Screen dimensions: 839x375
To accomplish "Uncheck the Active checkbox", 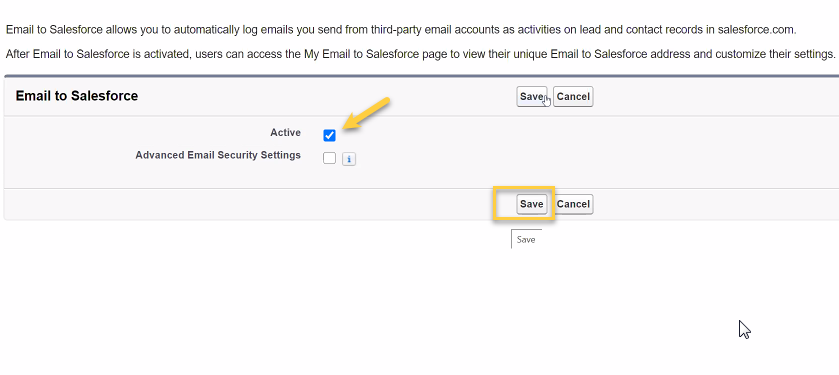I will pyautogui.click(x=330, y=135).
